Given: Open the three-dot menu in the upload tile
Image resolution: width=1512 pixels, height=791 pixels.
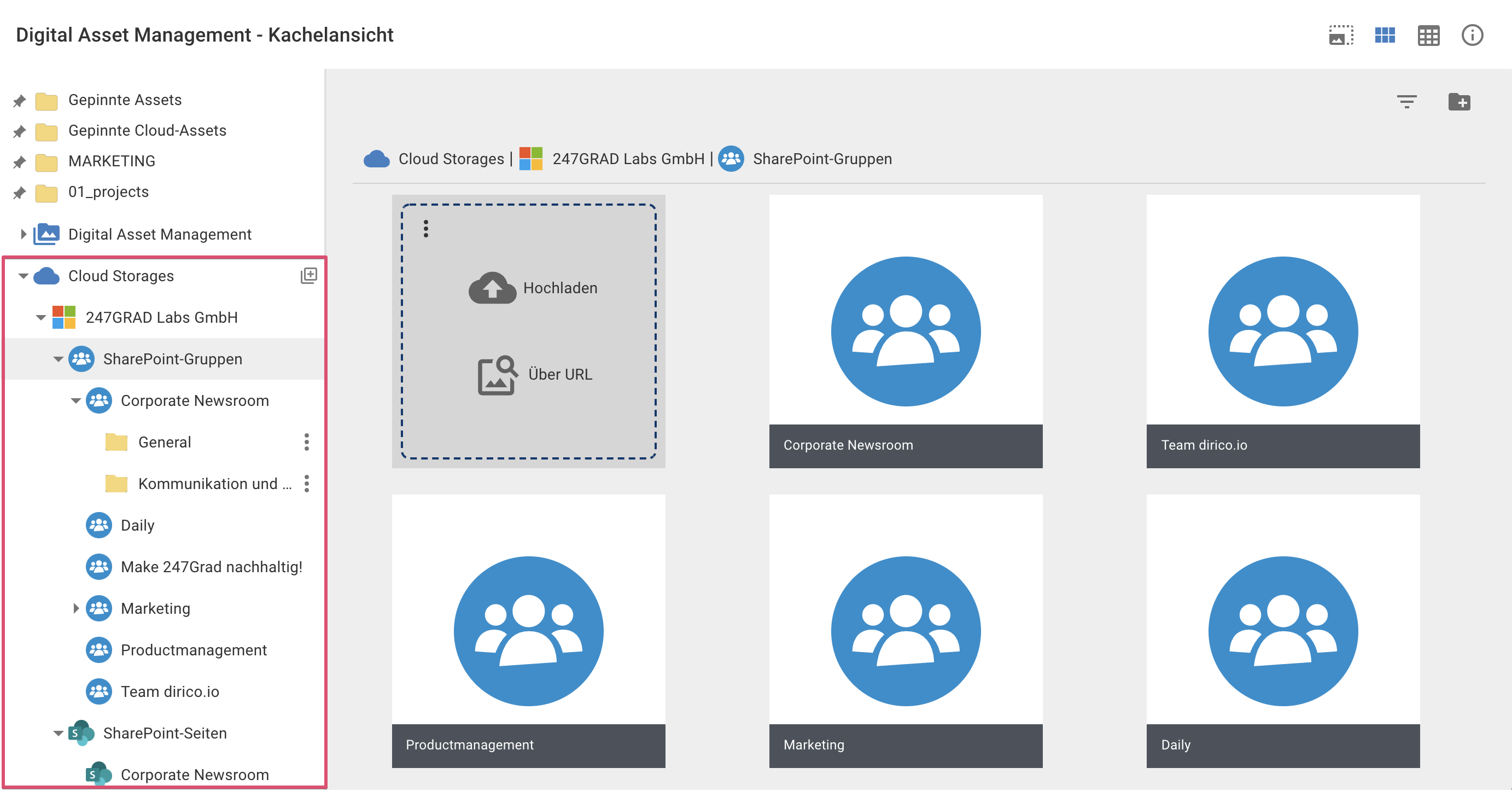Looking at the screenshot, I should point(426,229).
